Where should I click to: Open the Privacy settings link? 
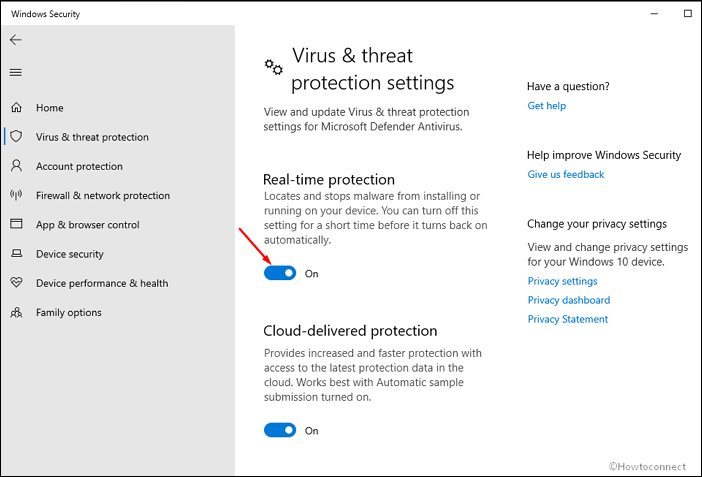coord(562,281)
